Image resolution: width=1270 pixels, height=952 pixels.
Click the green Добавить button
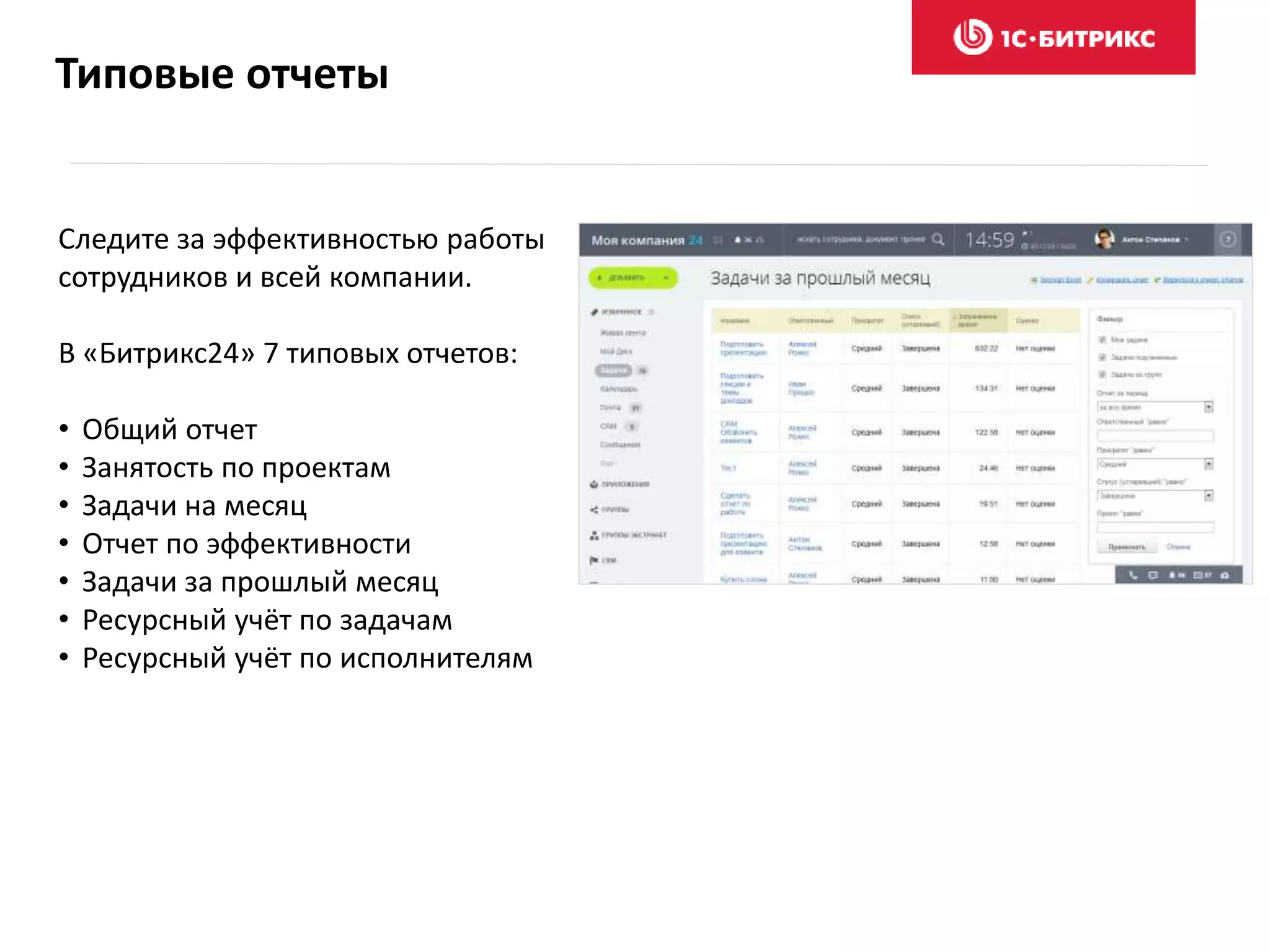(x=633, y=278)
